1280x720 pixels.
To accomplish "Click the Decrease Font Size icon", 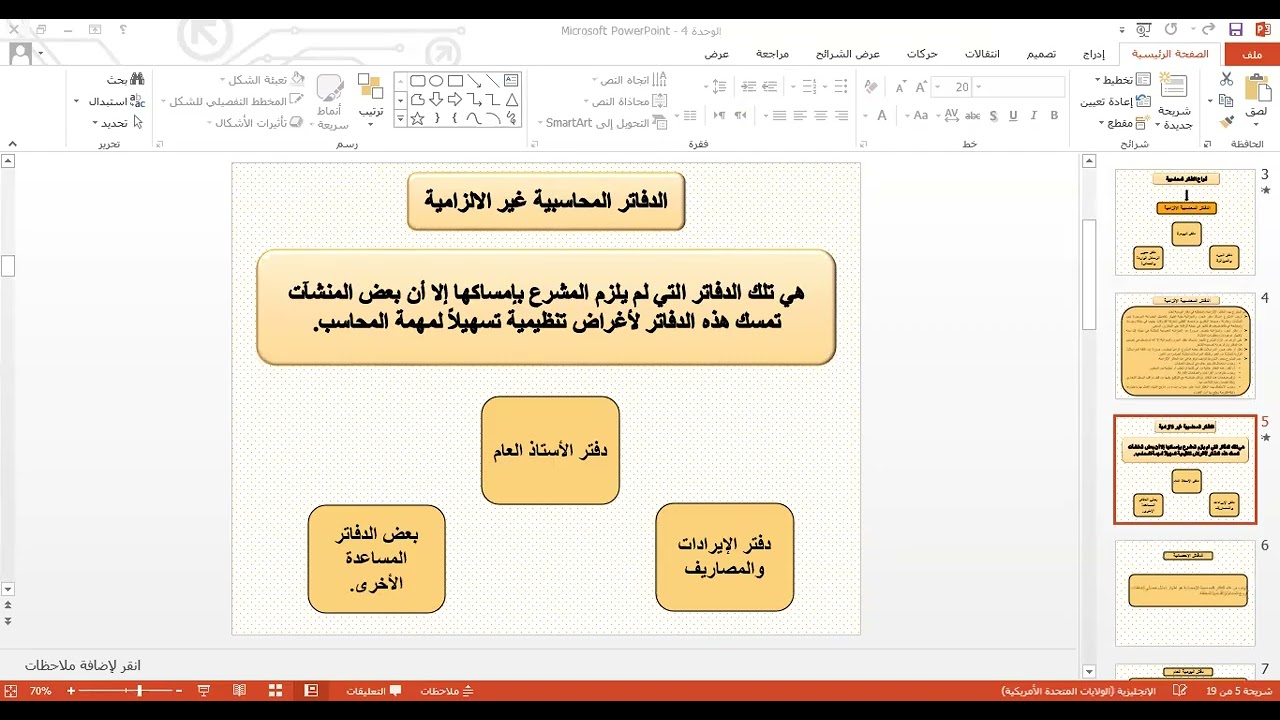I will (x=901, y=87).
